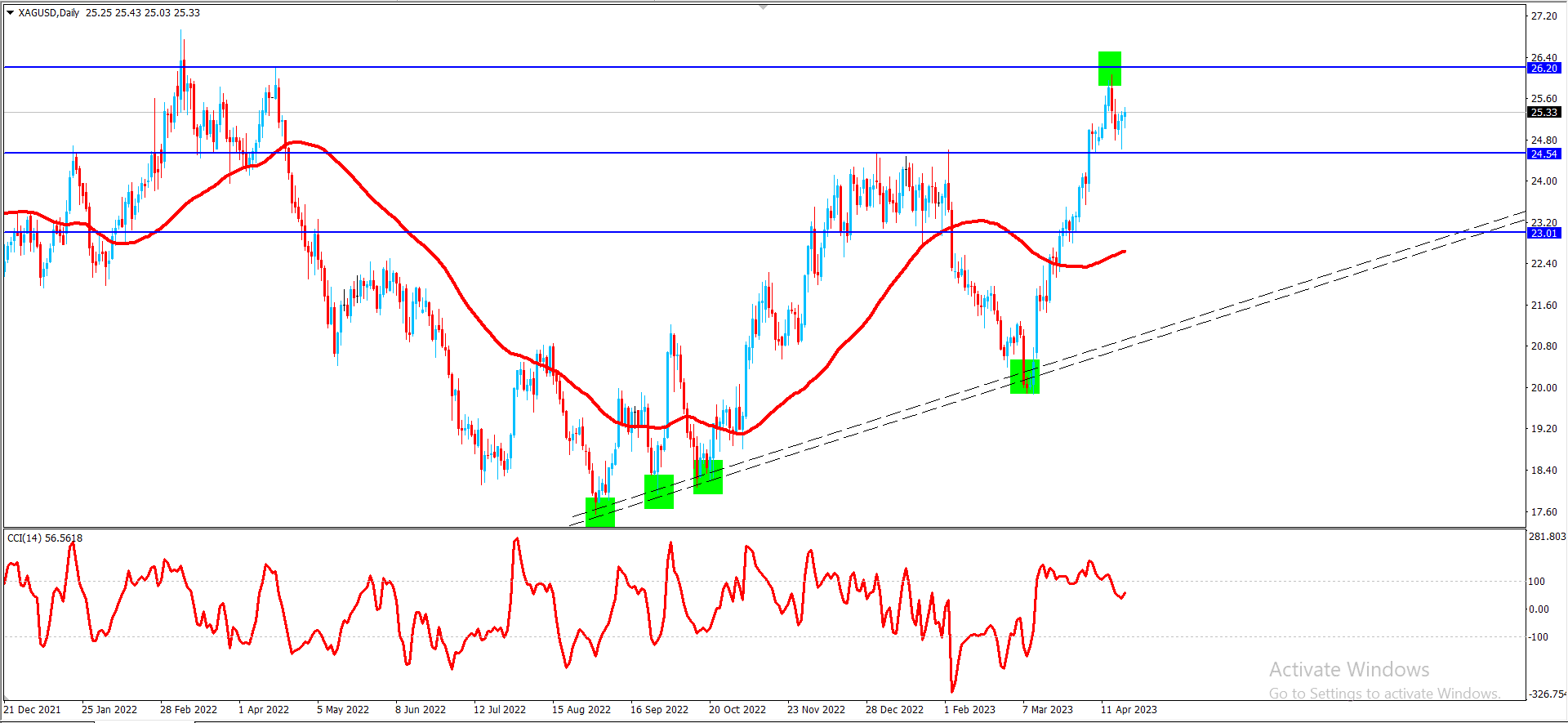Select the middle green rectangle near September 2022
This screenshot has height=723, width=1568.
pos(659,492)
